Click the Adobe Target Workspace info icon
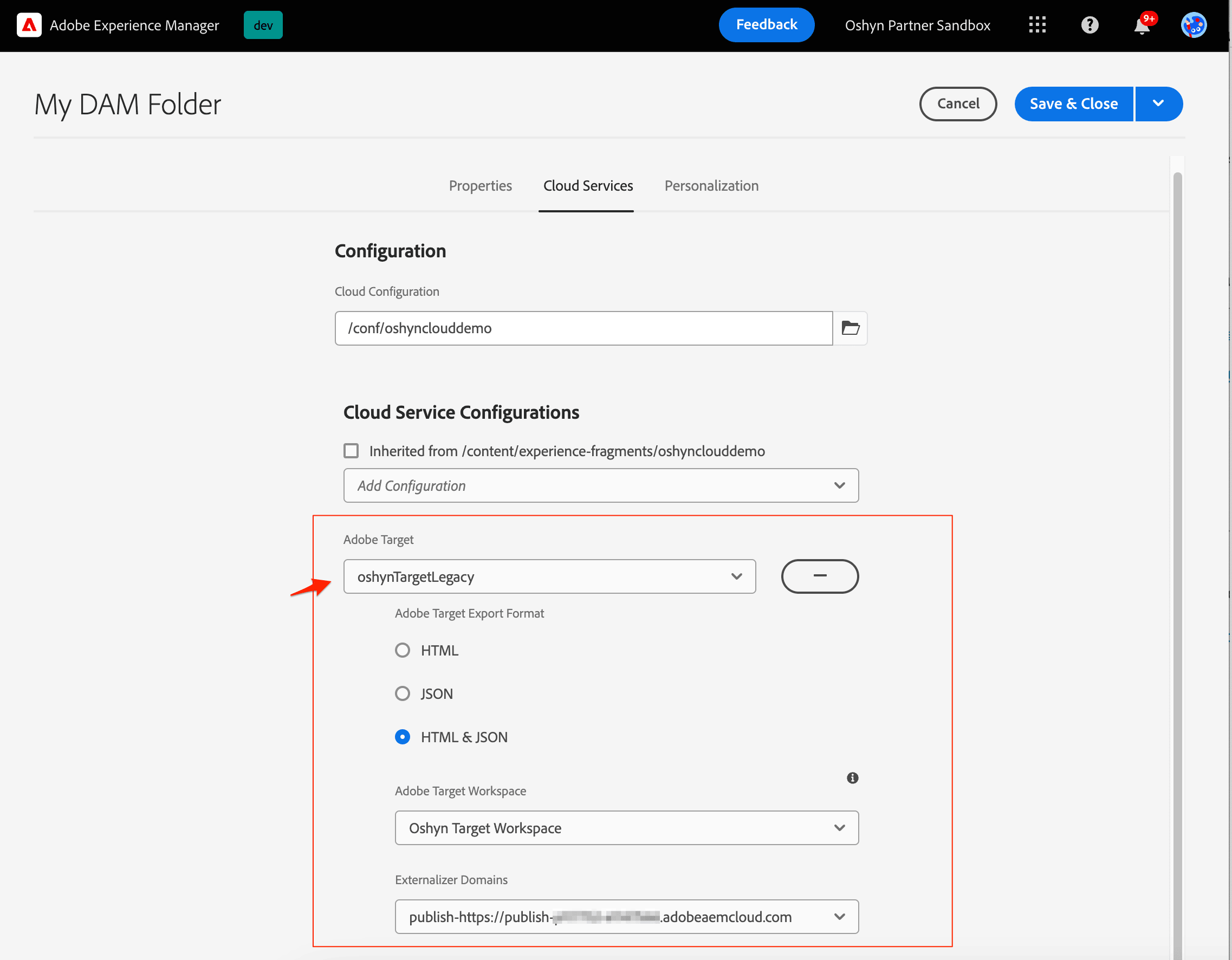This screenshot has width=1232, height=960. (x=852, y=778)
